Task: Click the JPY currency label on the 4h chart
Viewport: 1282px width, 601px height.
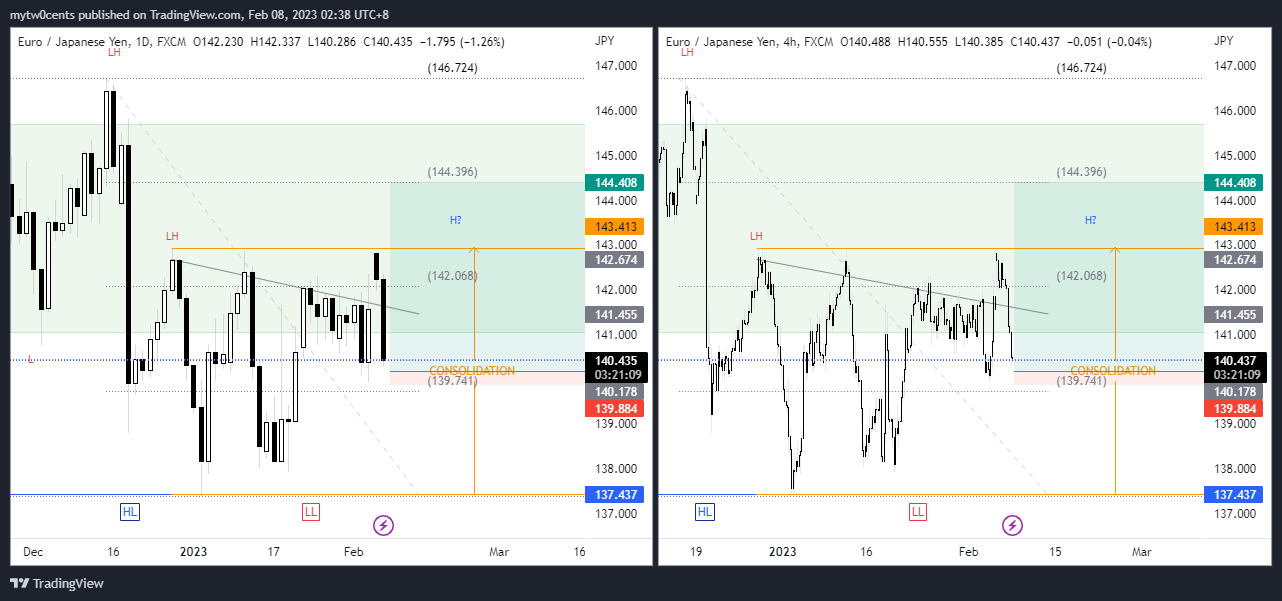Action: [1225, 41]
